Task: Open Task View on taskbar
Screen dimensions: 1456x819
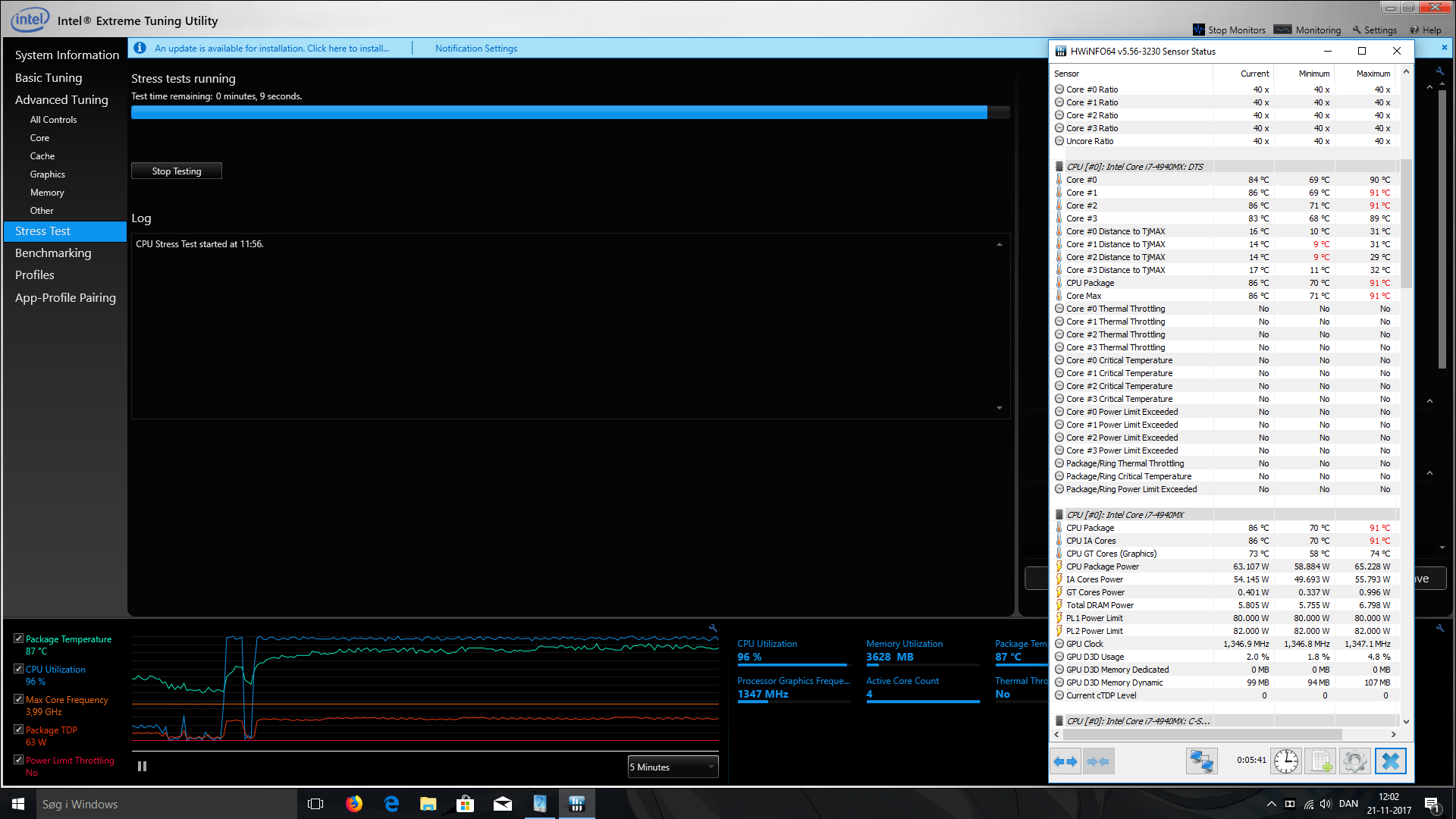Action: [x=315, y=804]
